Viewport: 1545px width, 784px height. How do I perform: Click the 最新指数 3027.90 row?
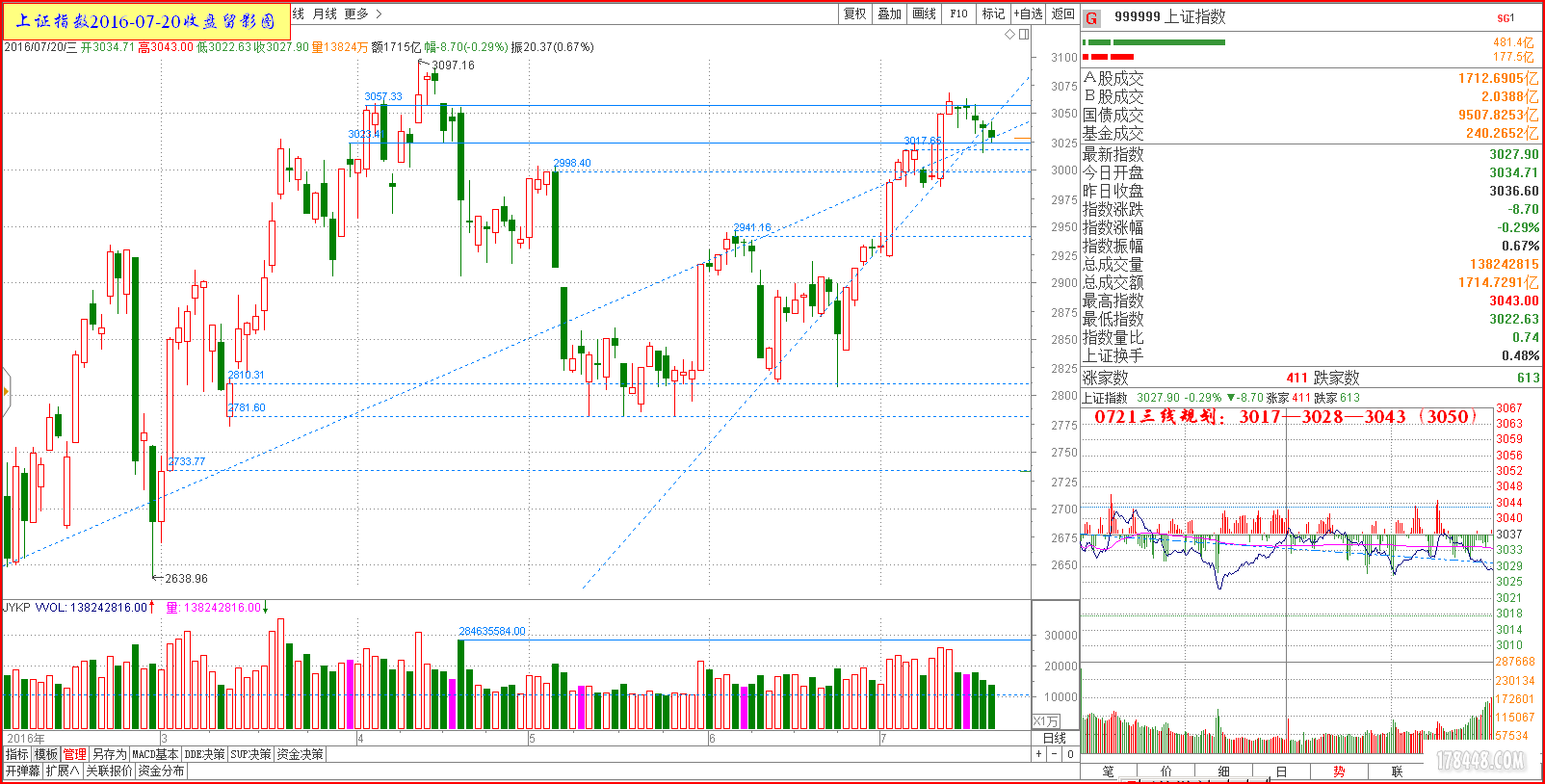click(1311, 154)
